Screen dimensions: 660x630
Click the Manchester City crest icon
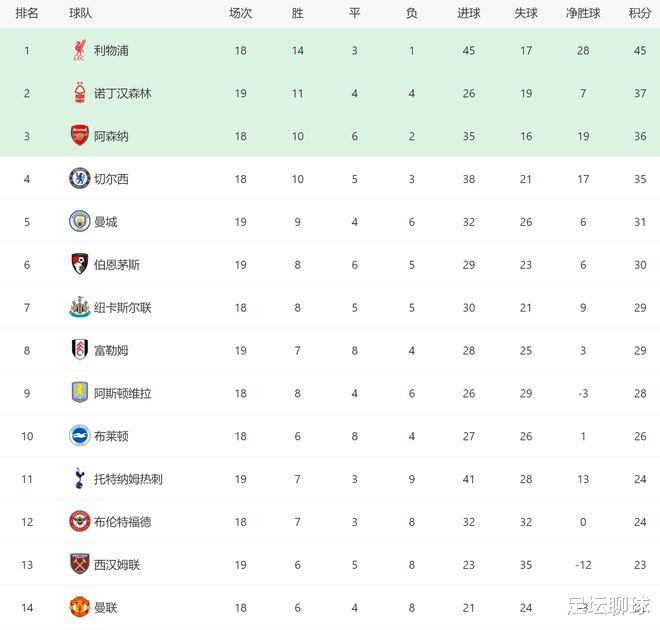pos(80,221)
